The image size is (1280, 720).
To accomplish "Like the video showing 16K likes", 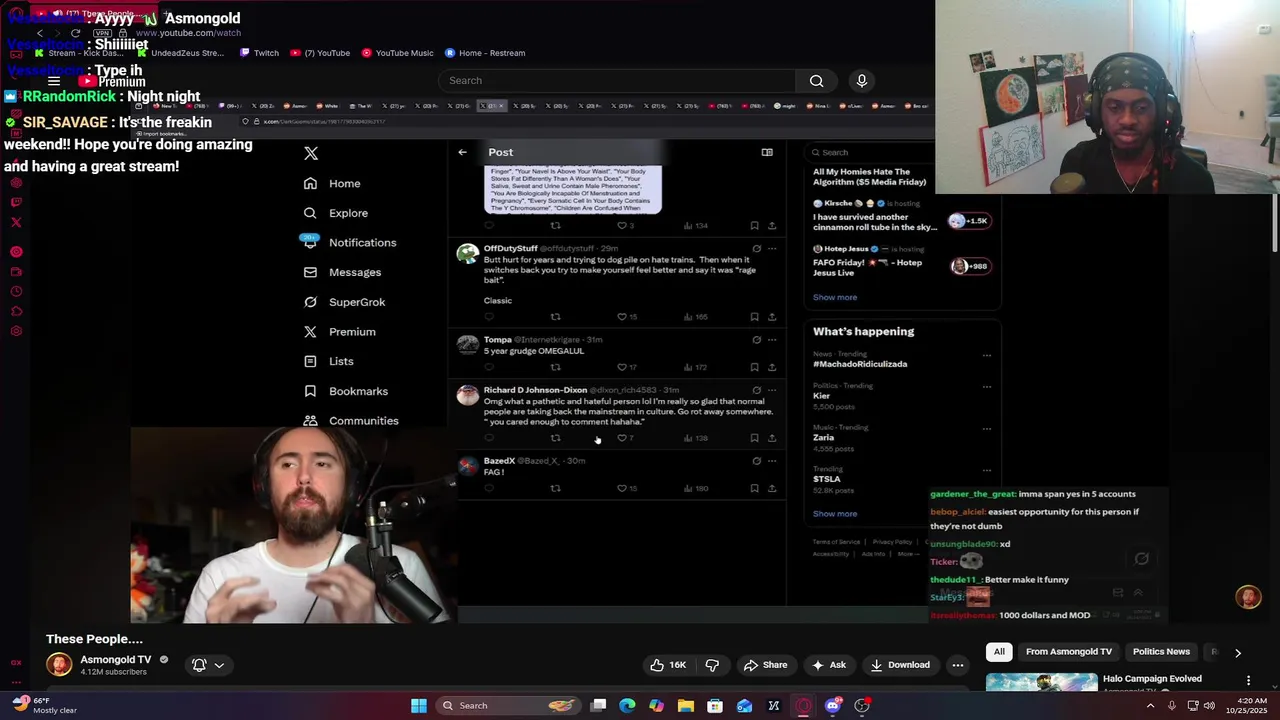I will coord(667,665).
